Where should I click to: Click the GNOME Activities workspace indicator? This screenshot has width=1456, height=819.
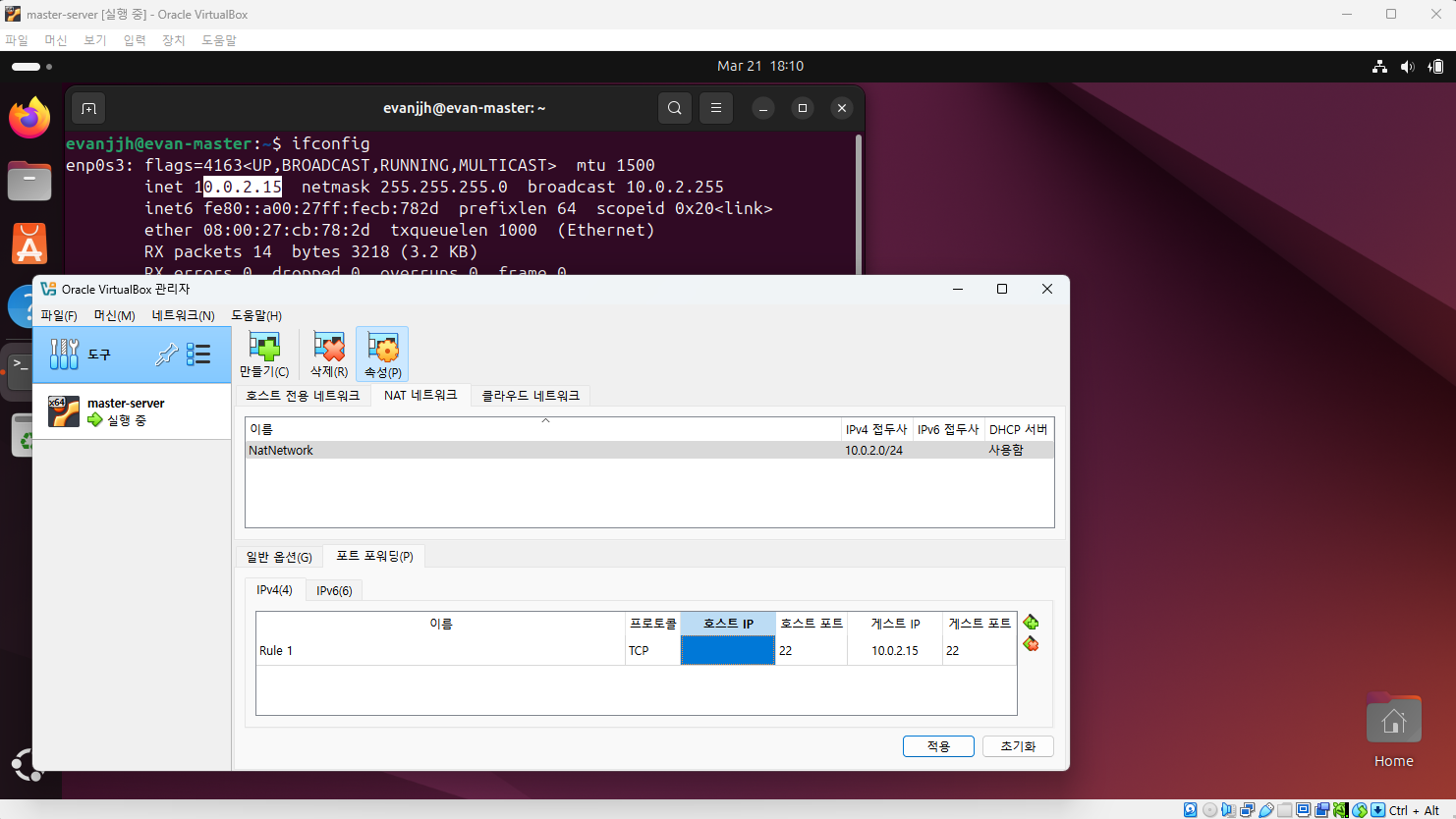pyautogui.click(x=31, y=67)
